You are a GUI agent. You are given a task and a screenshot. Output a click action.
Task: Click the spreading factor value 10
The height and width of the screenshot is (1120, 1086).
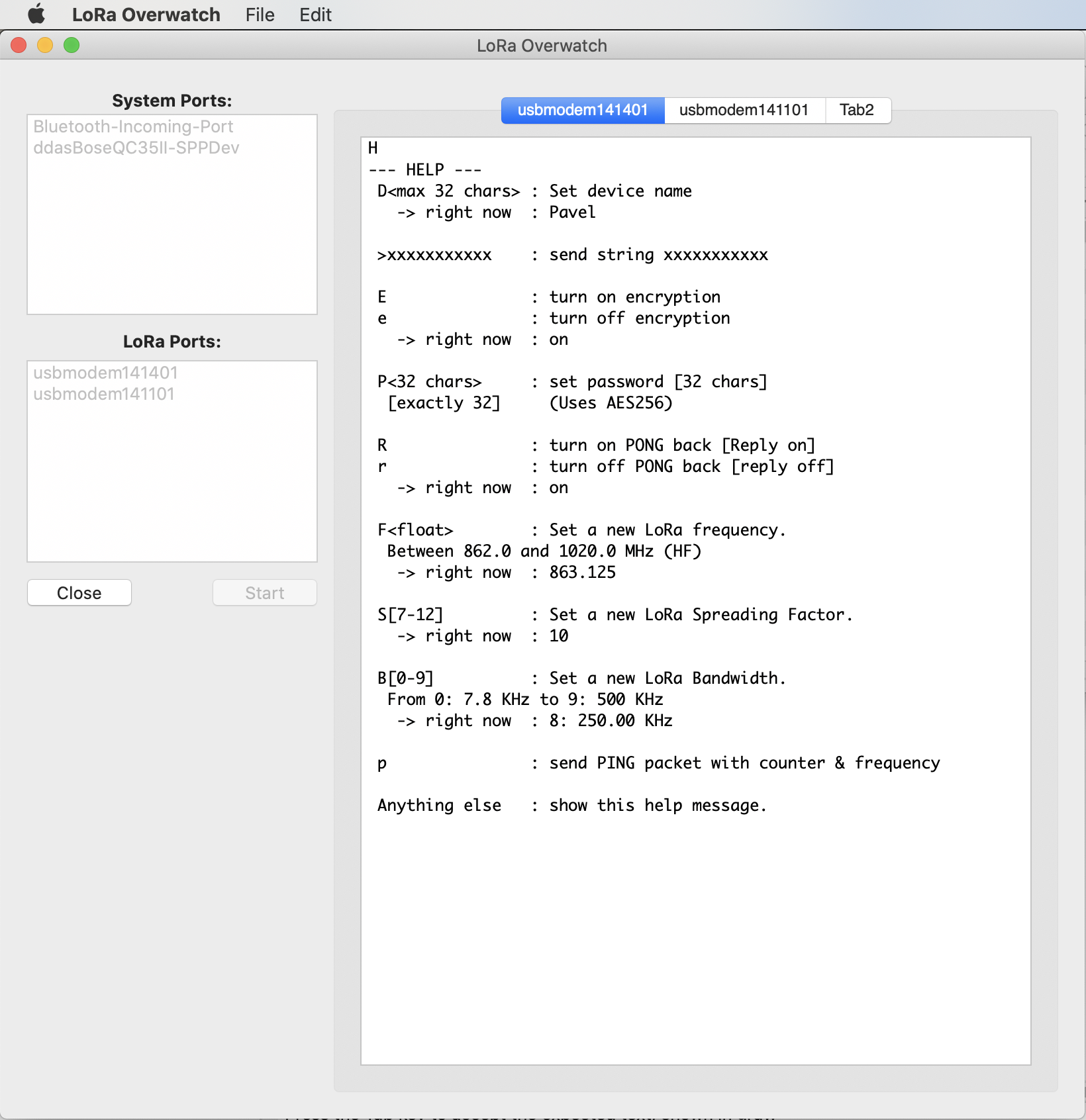pos(559,635)
